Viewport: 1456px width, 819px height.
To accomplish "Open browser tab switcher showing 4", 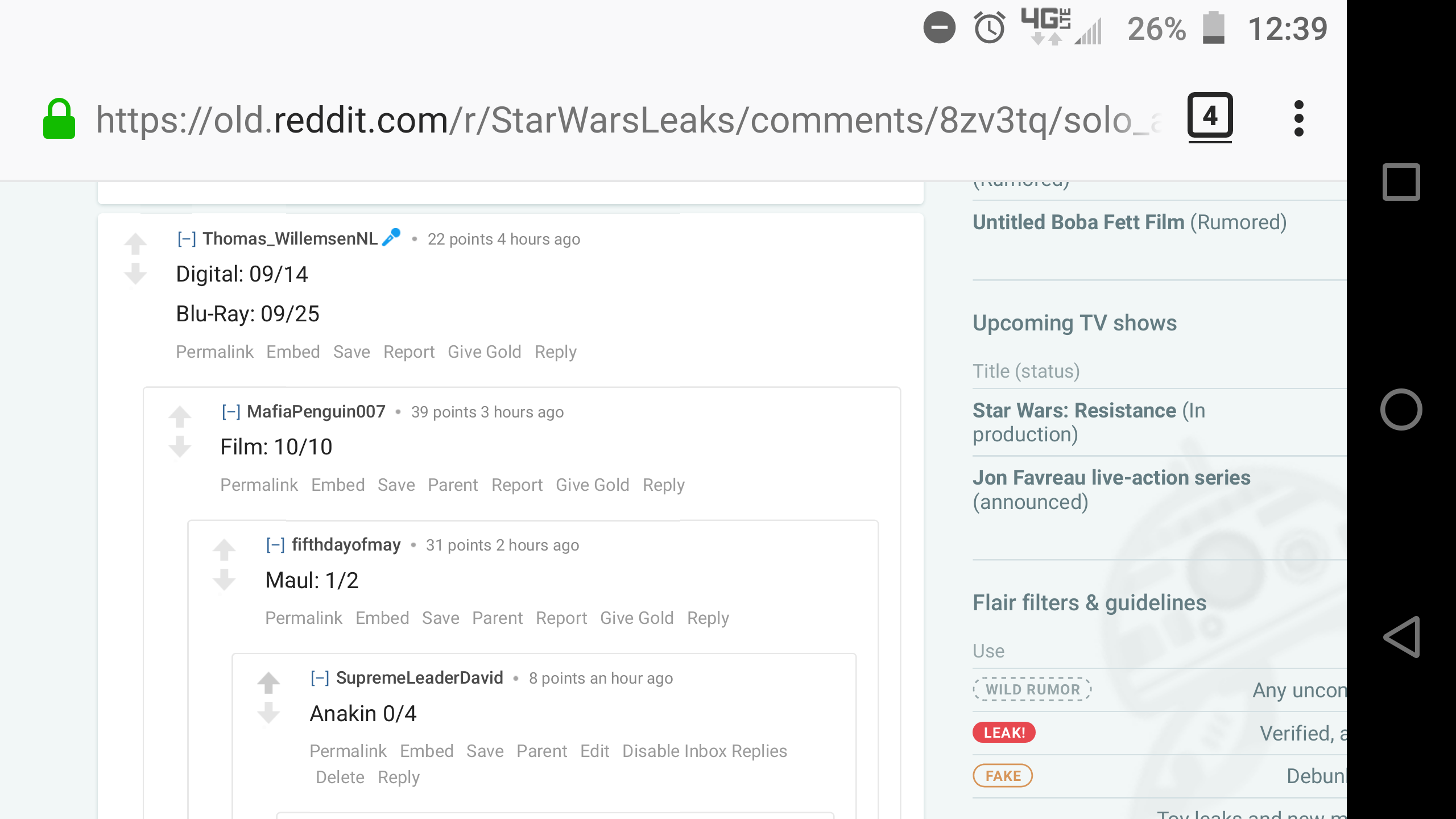I will [x=1210, y=118].
